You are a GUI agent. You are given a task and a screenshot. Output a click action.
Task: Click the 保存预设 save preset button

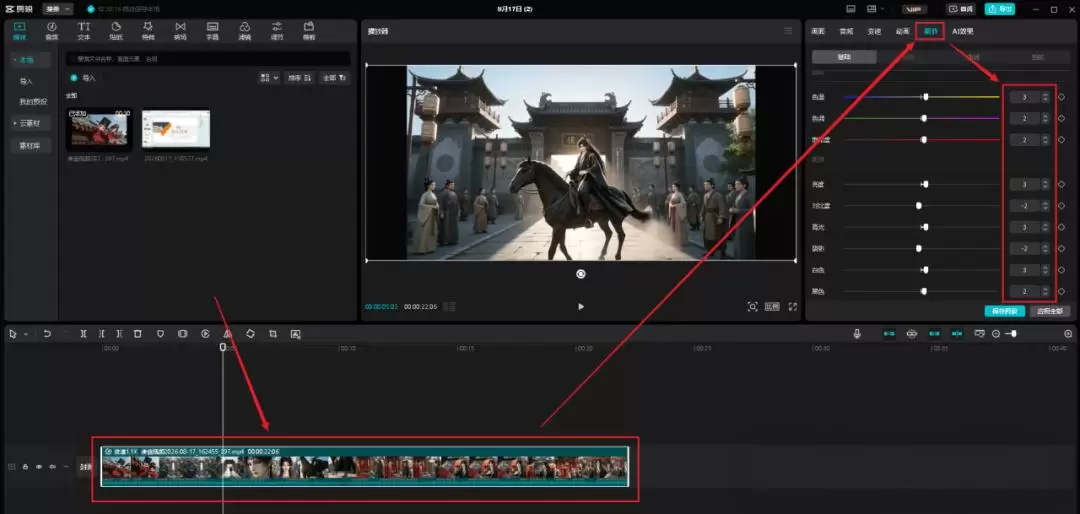[1005, 311]
